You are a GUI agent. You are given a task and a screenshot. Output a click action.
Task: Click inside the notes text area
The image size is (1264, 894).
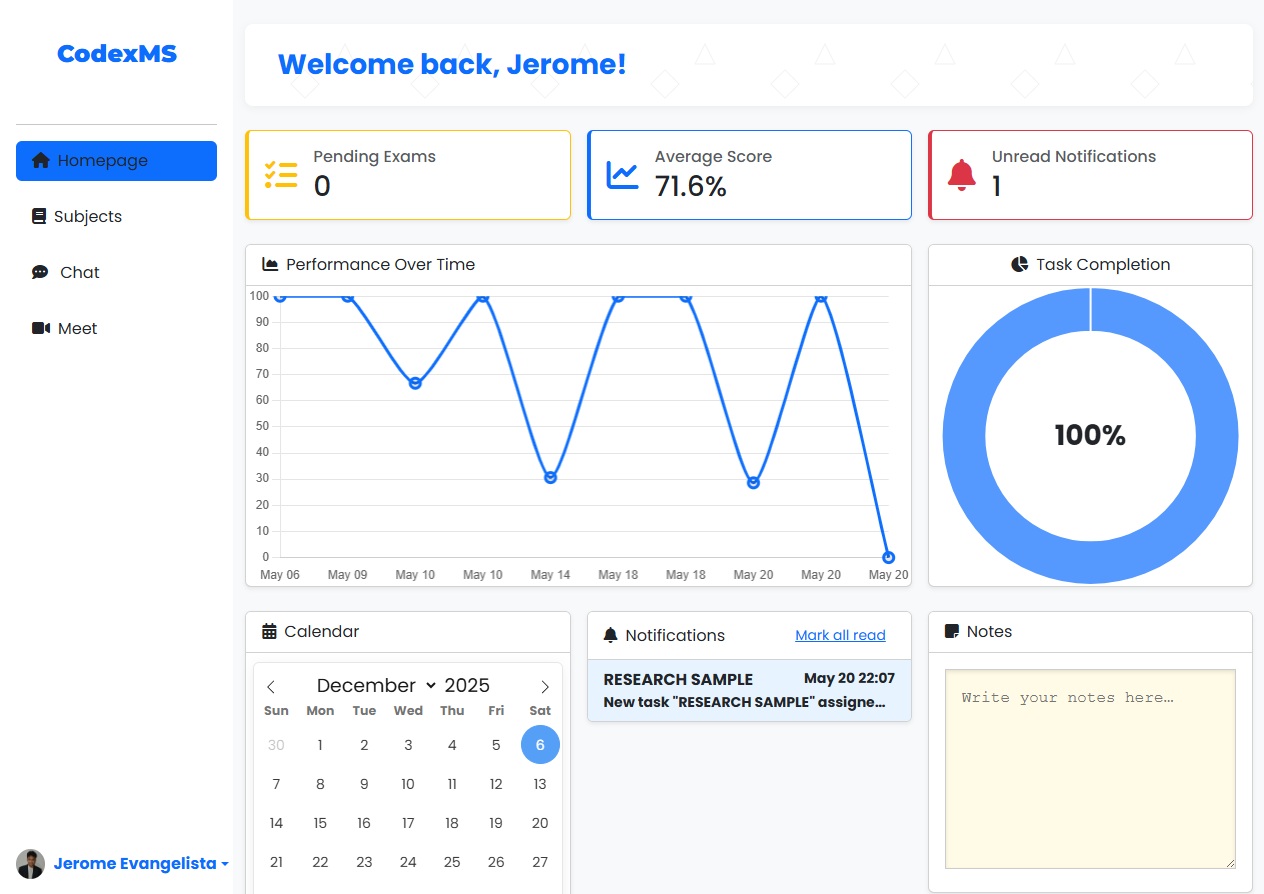(x=1090, y=770)
